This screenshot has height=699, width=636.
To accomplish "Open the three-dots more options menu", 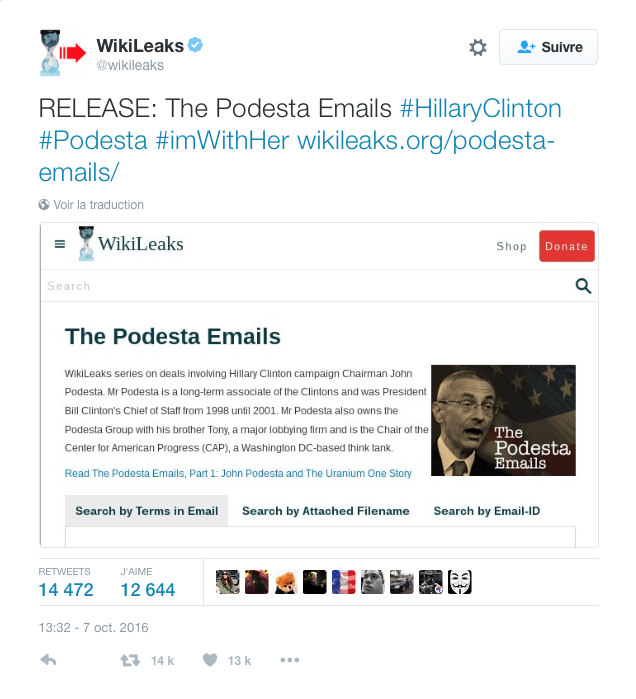I will (289, 660).
